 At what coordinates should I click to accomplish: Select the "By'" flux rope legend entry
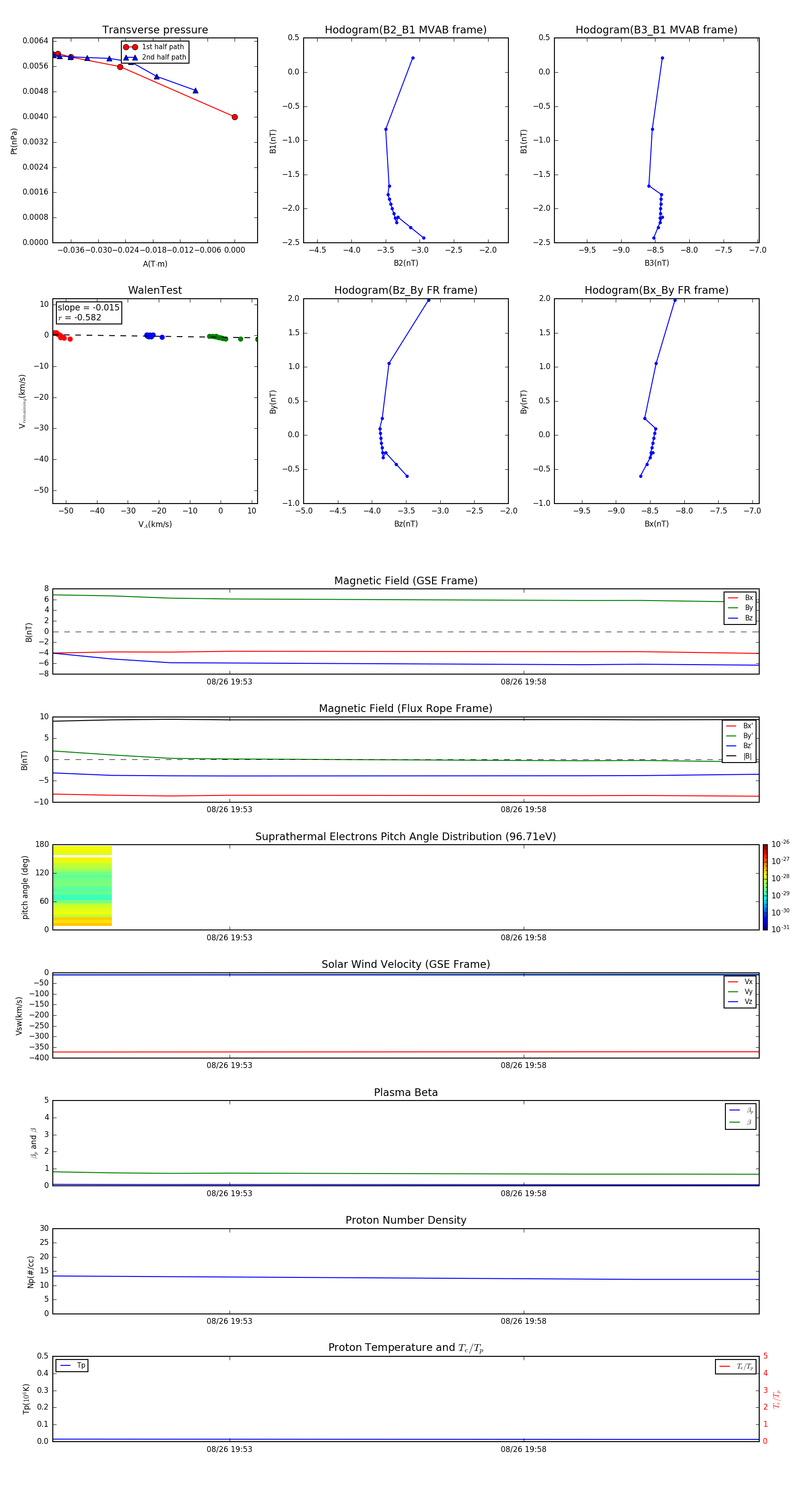coord(739,736)
